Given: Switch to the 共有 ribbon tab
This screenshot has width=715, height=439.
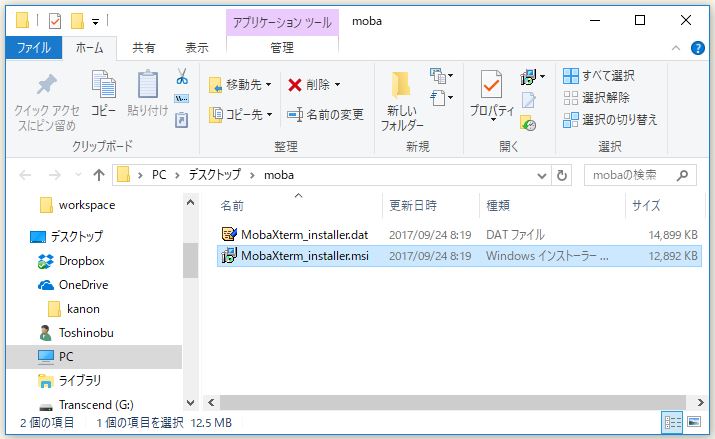Looking at the screenshot, I should (x=143, y=47).
